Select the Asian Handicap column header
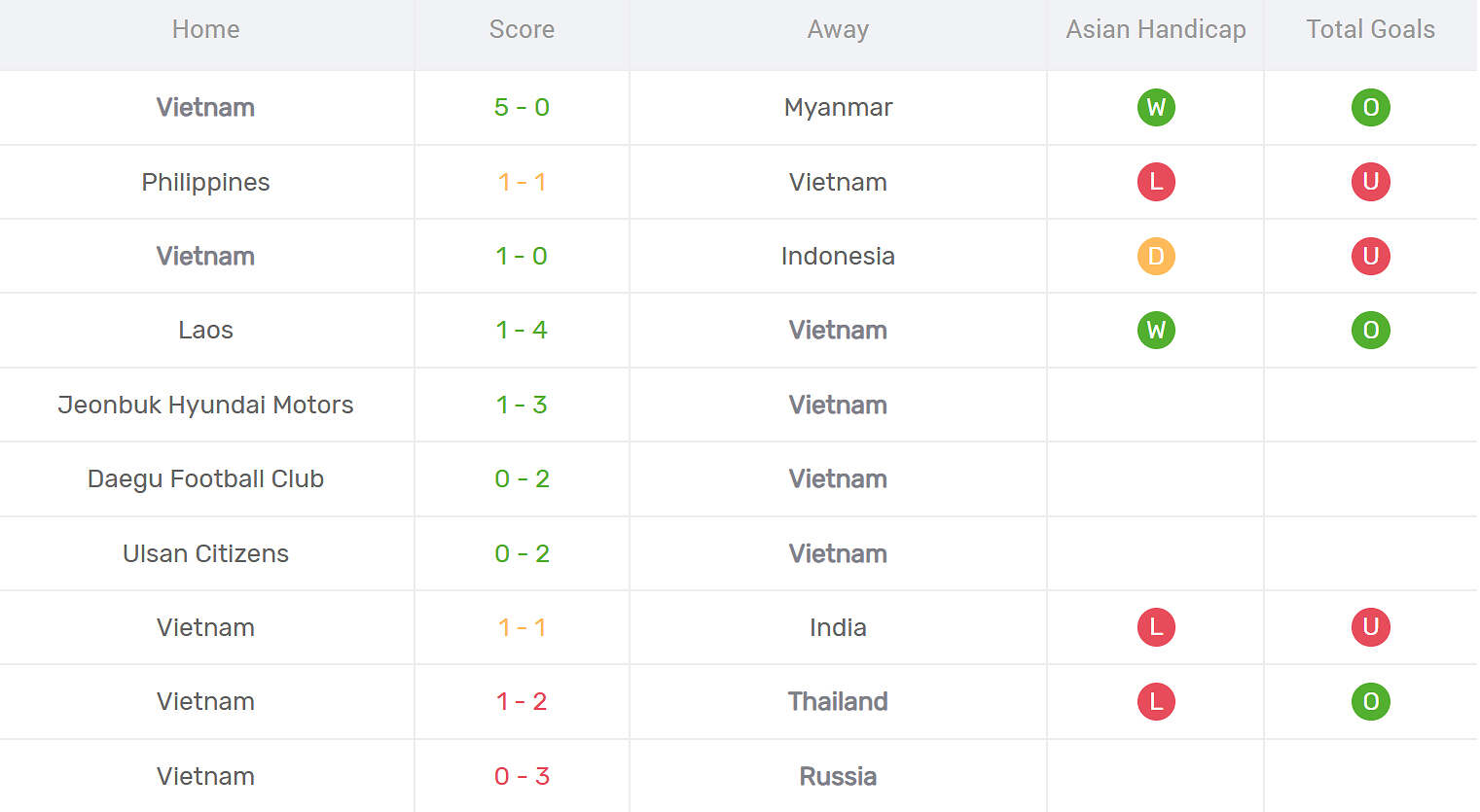 tap(1156, 29)
